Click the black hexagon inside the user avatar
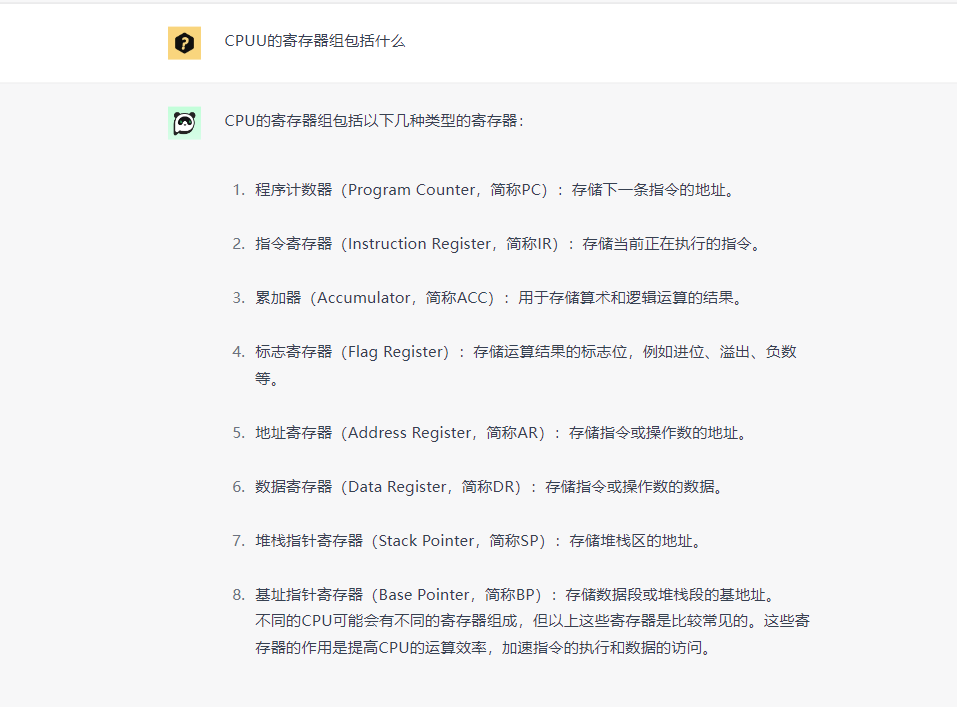Screen dimensions: 957x707 [x=184, y=43]
